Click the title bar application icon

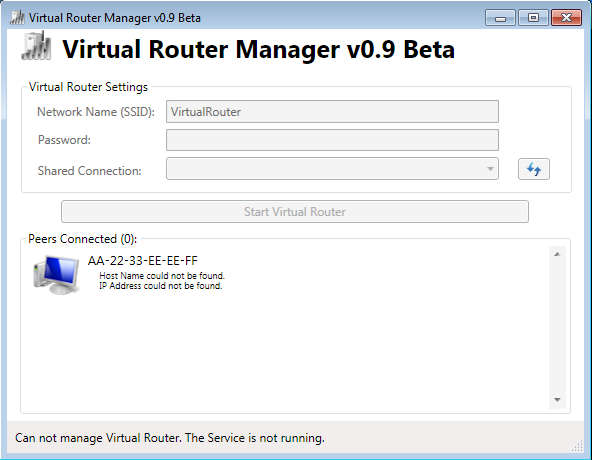tap(17, 17)
